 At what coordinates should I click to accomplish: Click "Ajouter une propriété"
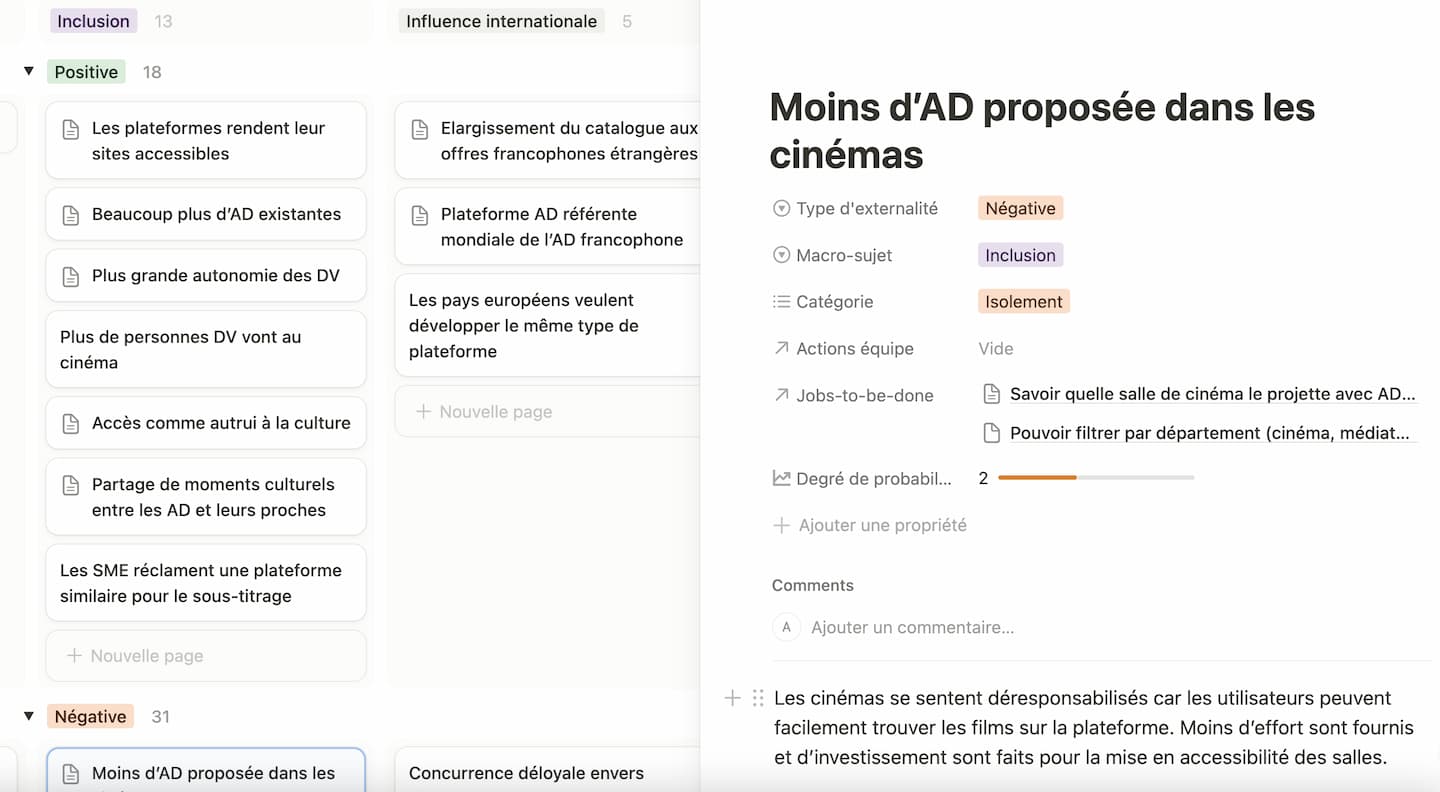881,524
